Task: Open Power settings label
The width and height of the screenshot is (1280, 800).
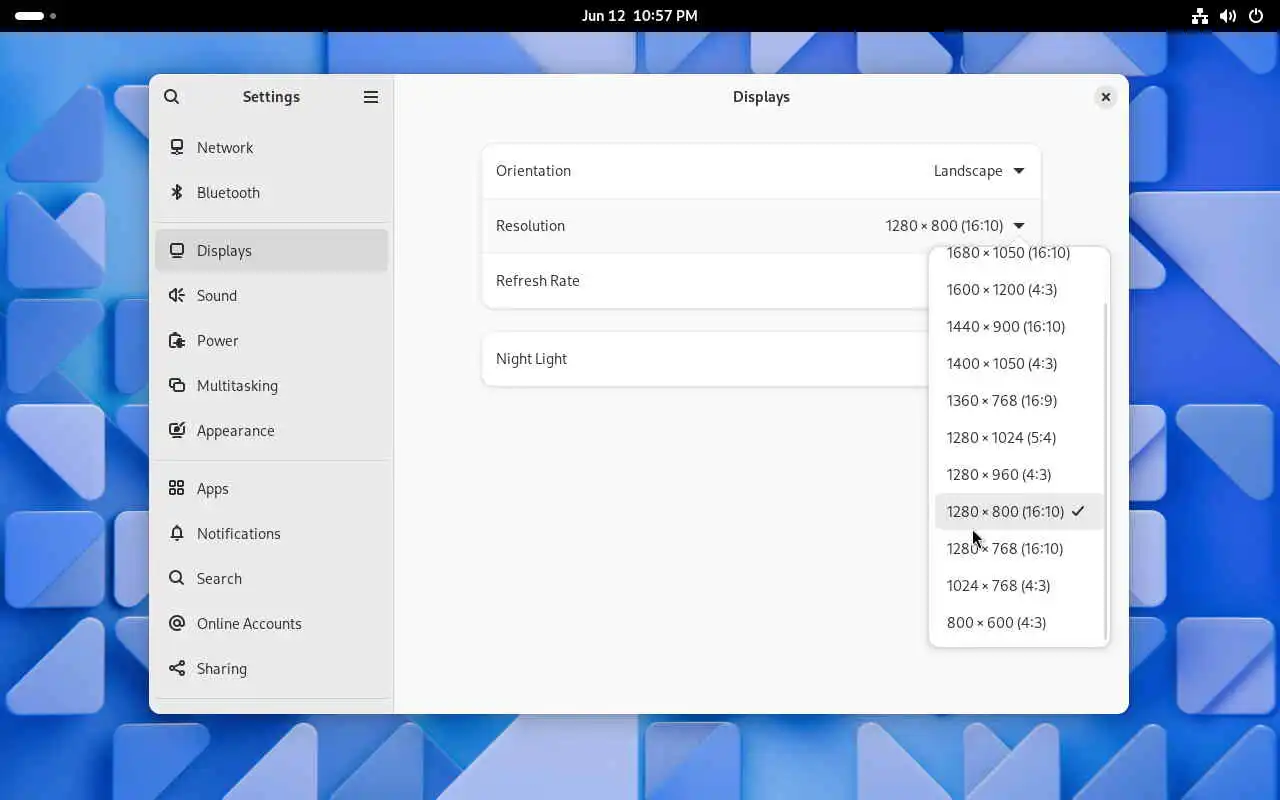Action: click(x=218, y=340)
